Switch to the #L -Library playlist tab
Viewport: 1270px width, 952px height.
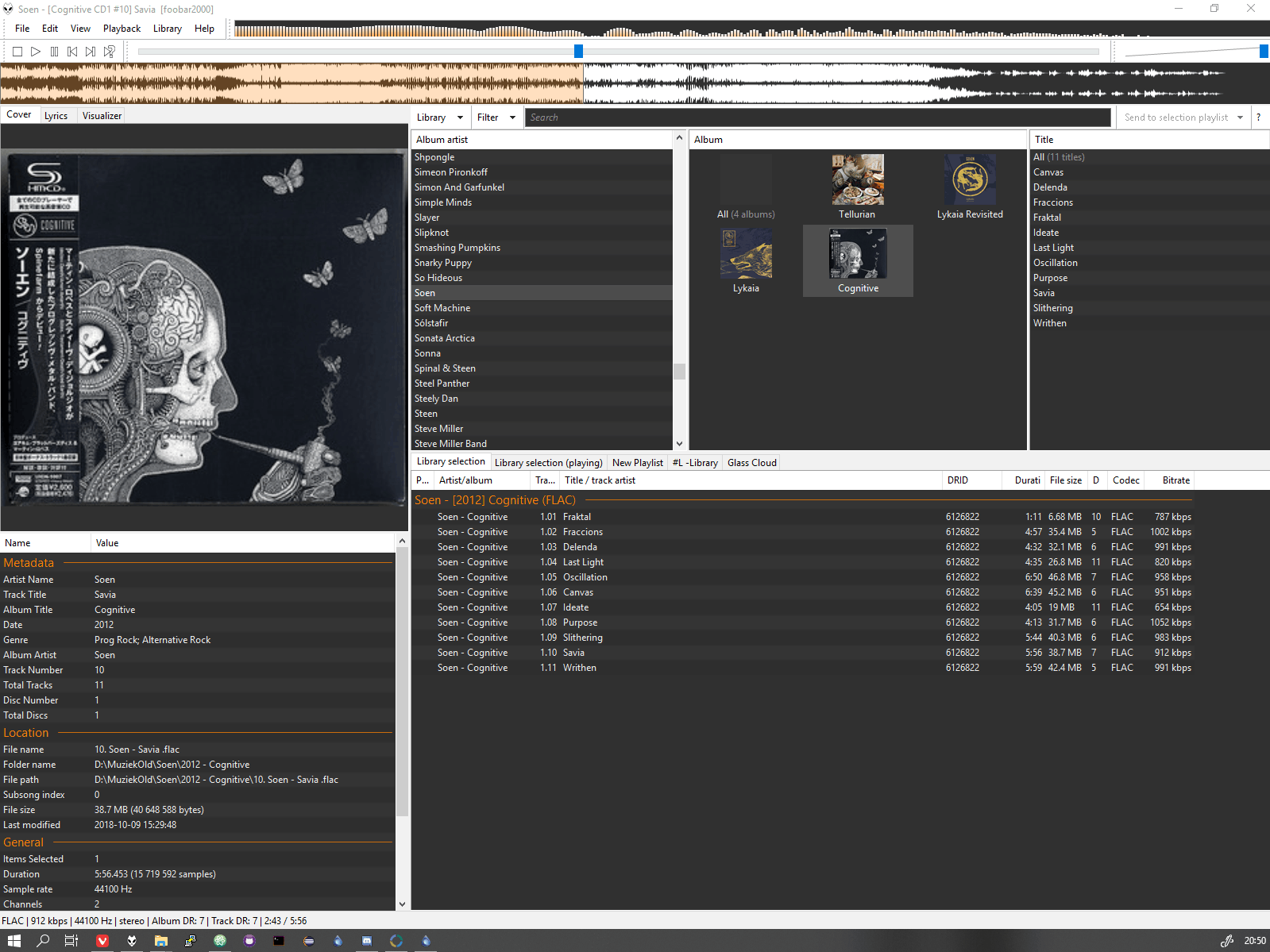coord(695,463)
